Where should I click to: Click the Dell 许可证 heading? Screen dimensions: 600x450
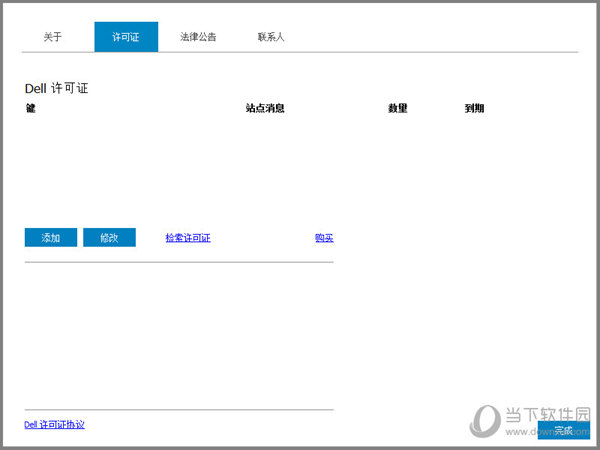click(57, 88)
